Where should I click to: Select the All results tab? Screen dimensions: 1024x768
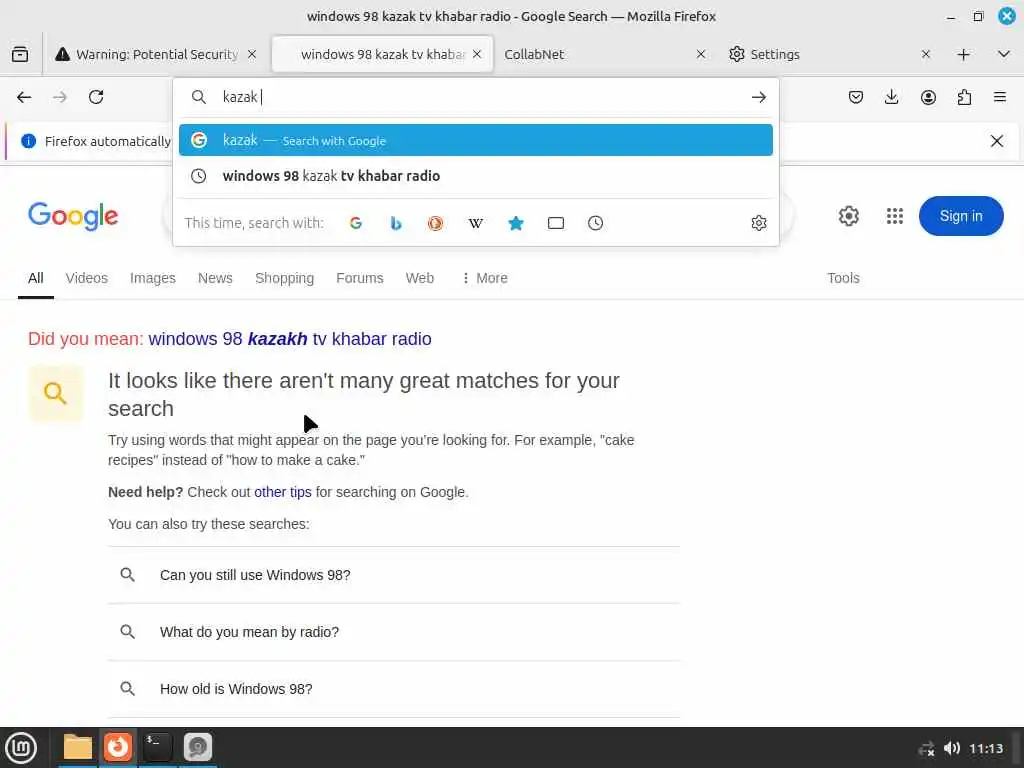36,278
